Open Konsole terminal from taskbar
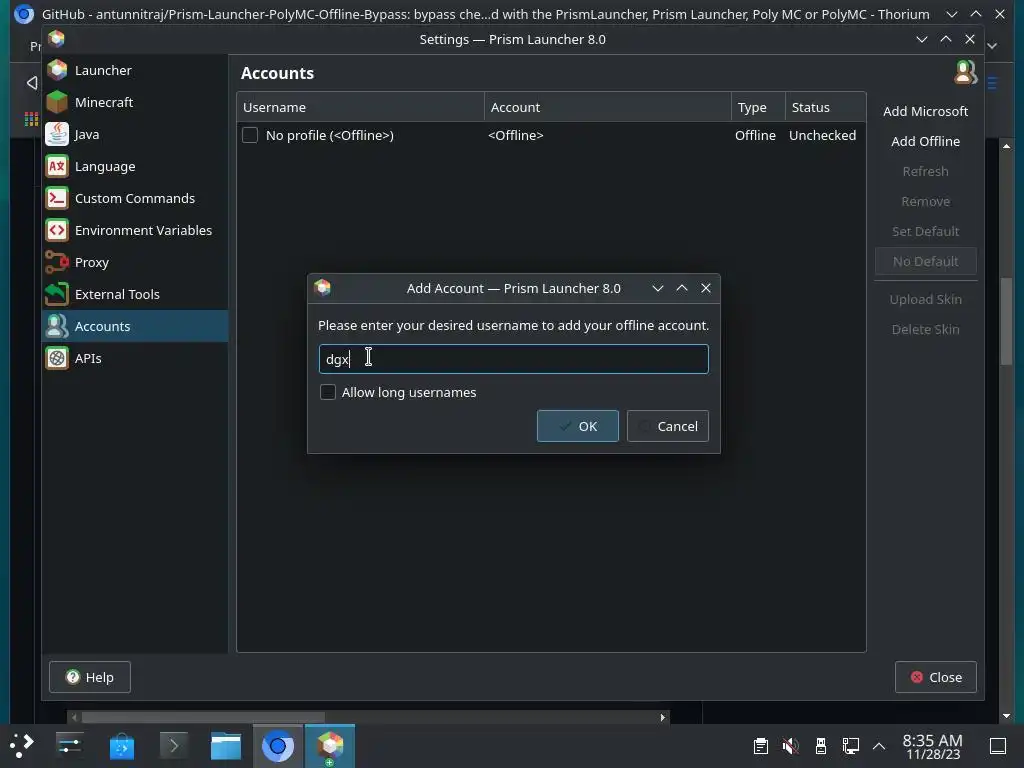Image resolution: width=1024 pixels, height=768 pixels. [174, 745]
